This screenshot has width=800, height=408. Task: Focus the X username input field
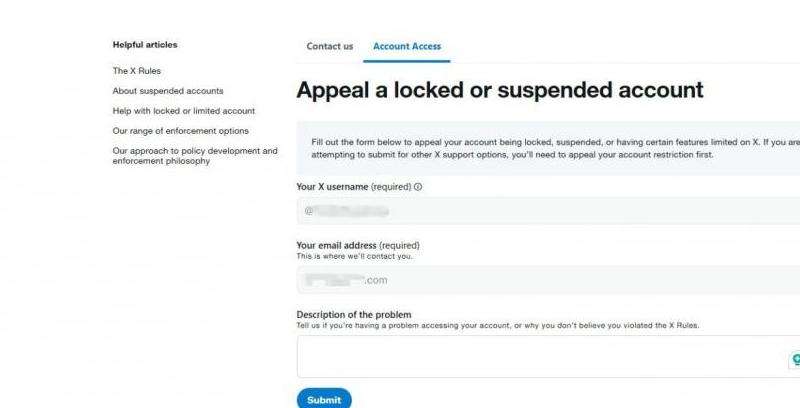(548, 211)
